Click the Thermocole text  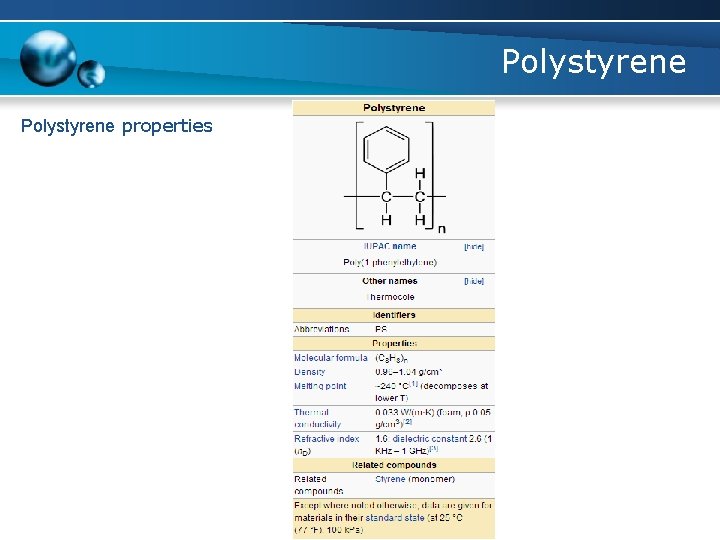(x=391, y=297)
